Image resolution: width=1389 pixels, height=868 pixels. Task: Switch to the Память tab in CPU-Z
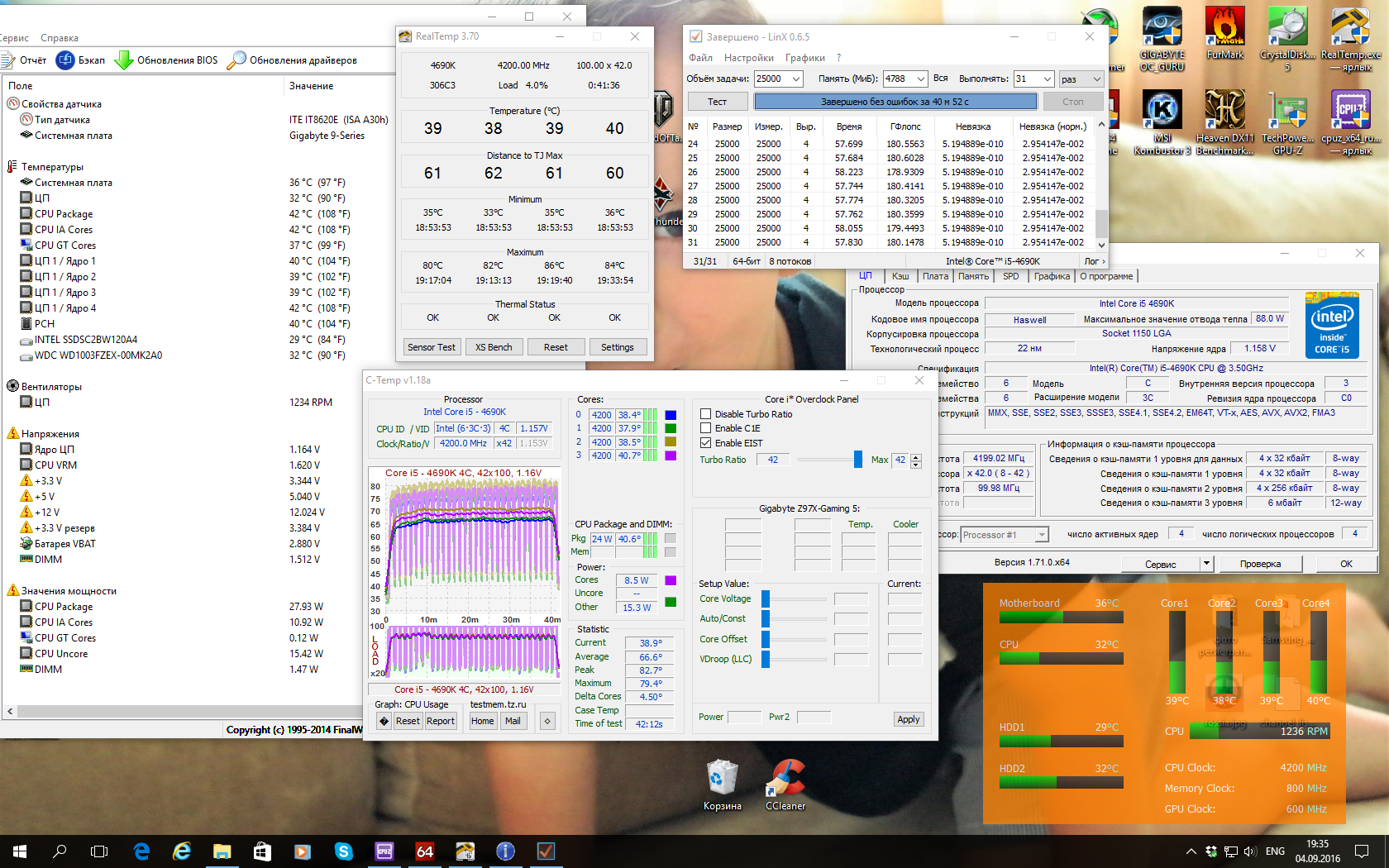973,276
